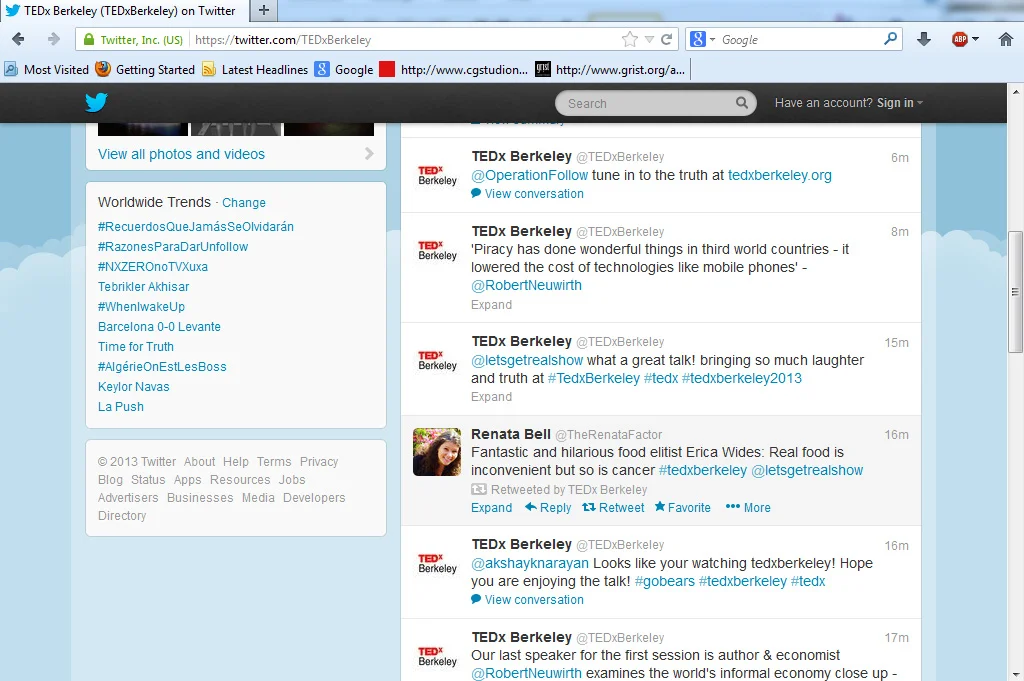The width and height of the screenshot is (1024, 681).
Task: Click the chevron next to View all photos
Action: (370, 153)
